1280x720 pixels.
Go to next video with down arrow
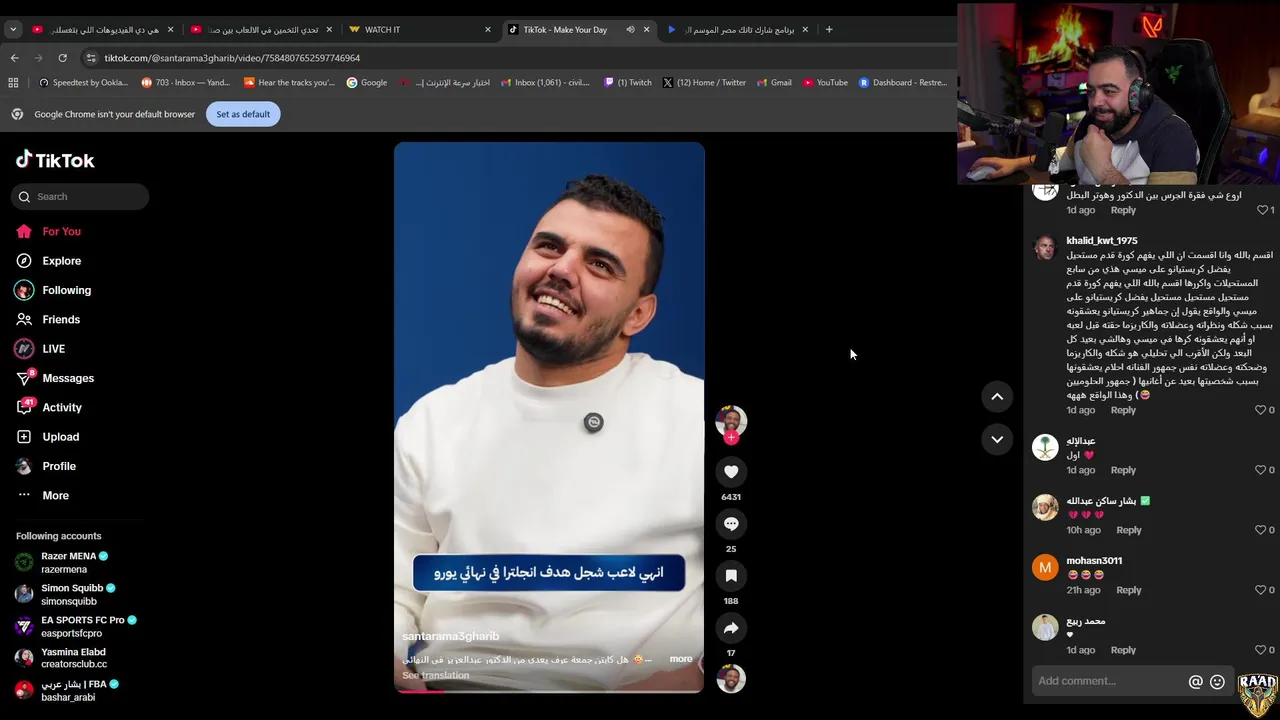point(997,439)
